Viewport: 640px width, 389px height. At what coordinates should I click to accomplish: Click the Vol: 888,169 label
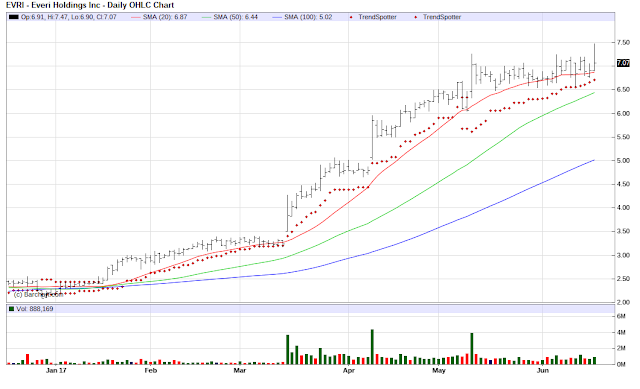35,309
